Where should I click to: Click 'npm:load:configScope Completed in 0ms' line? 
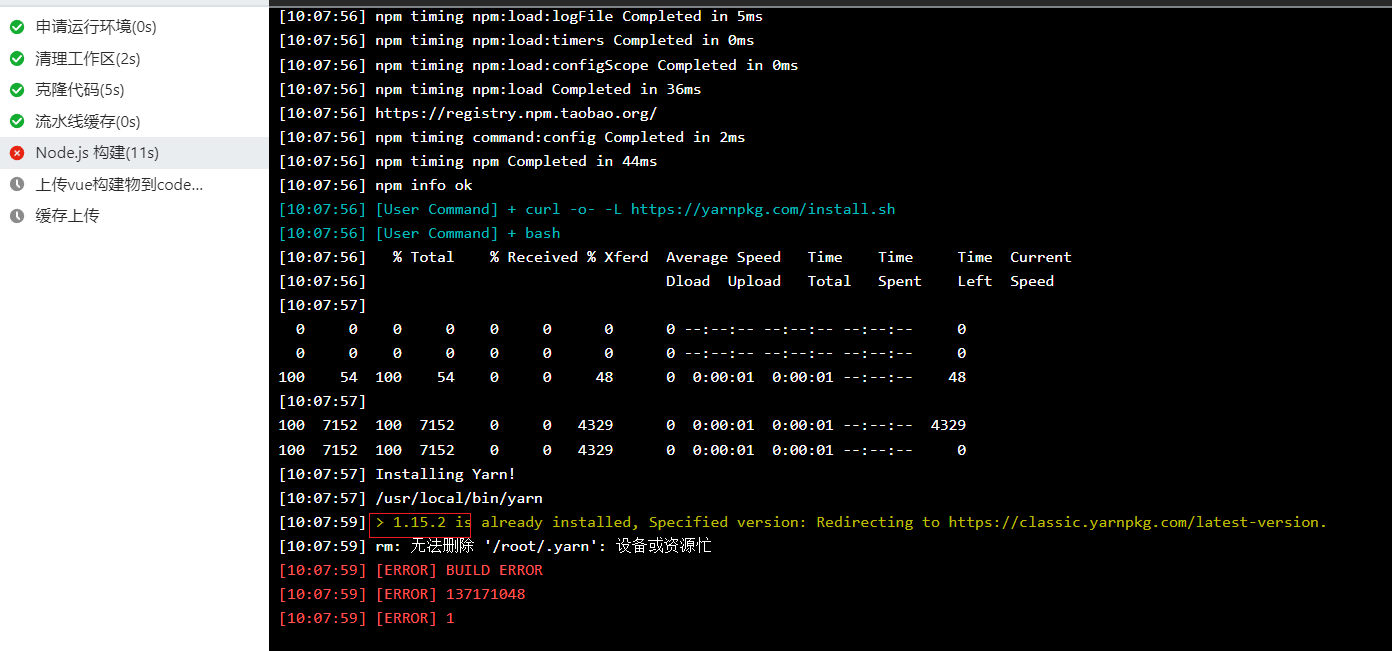click(538, 65)
